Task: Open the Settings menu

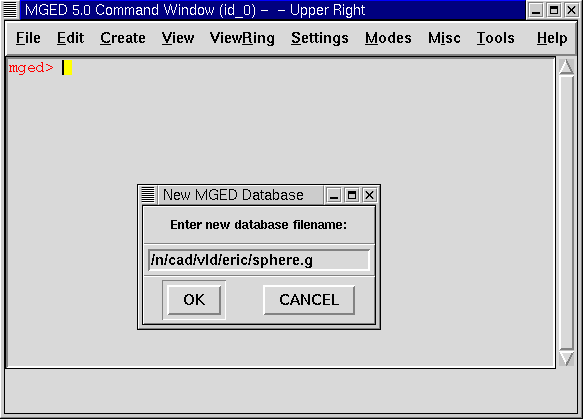Action: click(320, 38)
